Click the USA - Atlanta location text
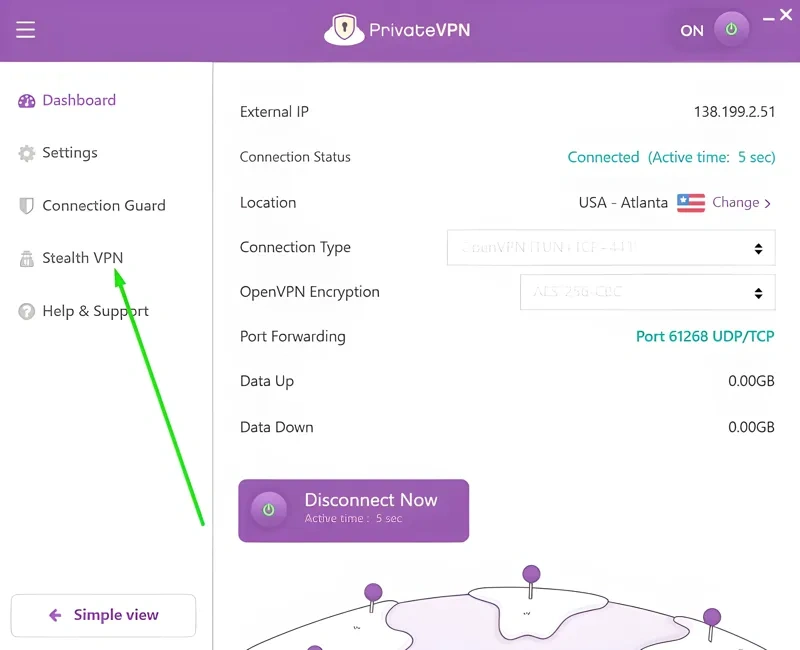 click(x=623, y=203)
